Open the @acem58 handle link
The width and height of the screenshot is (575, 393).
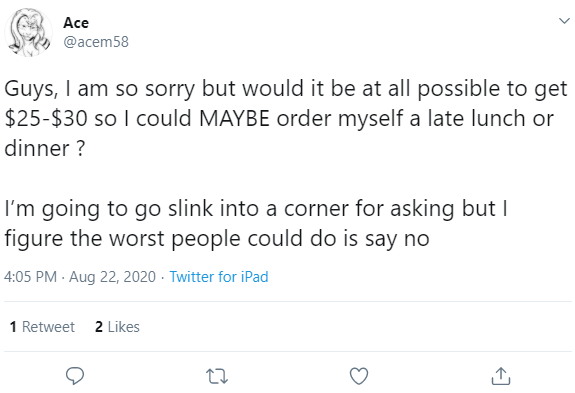click(96, 42)
